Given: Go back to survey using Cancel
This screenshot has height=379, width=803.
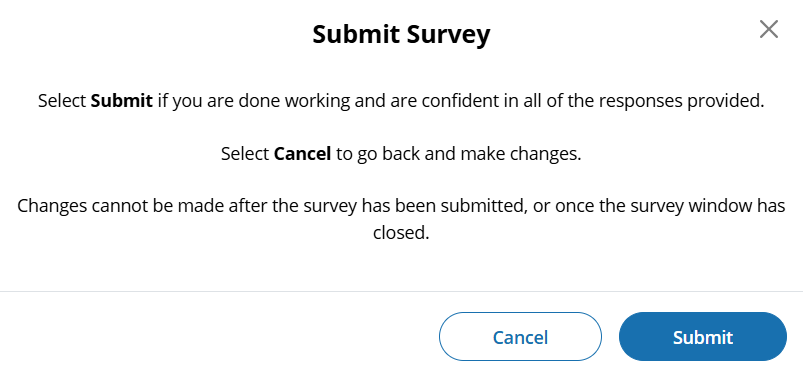Looking at the screenshot, I should (x=520, y=336).
